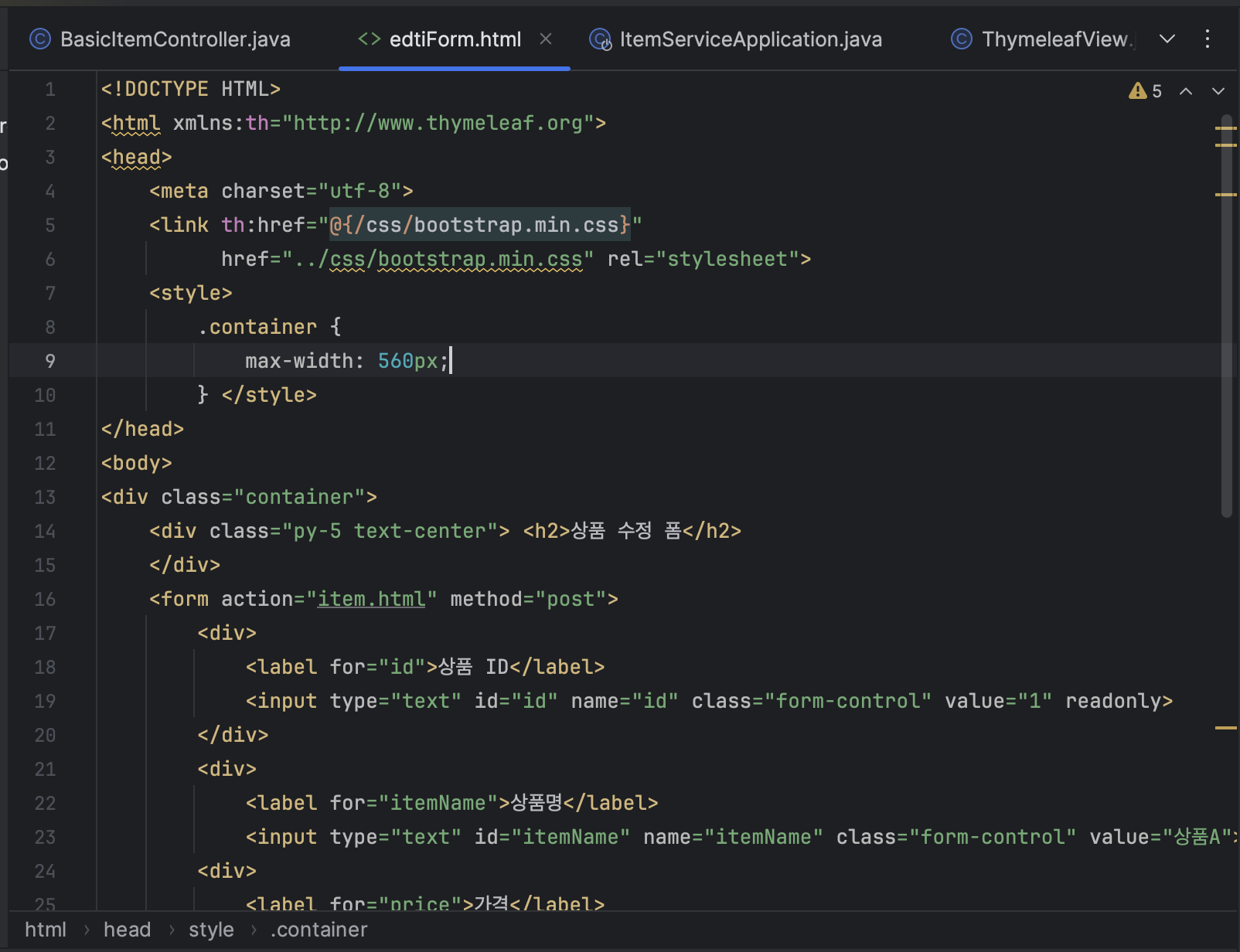
Task: Click the runnable class icon on ItemServiceApplication tab
Action: pyautogui.click(x=600, y=39)
